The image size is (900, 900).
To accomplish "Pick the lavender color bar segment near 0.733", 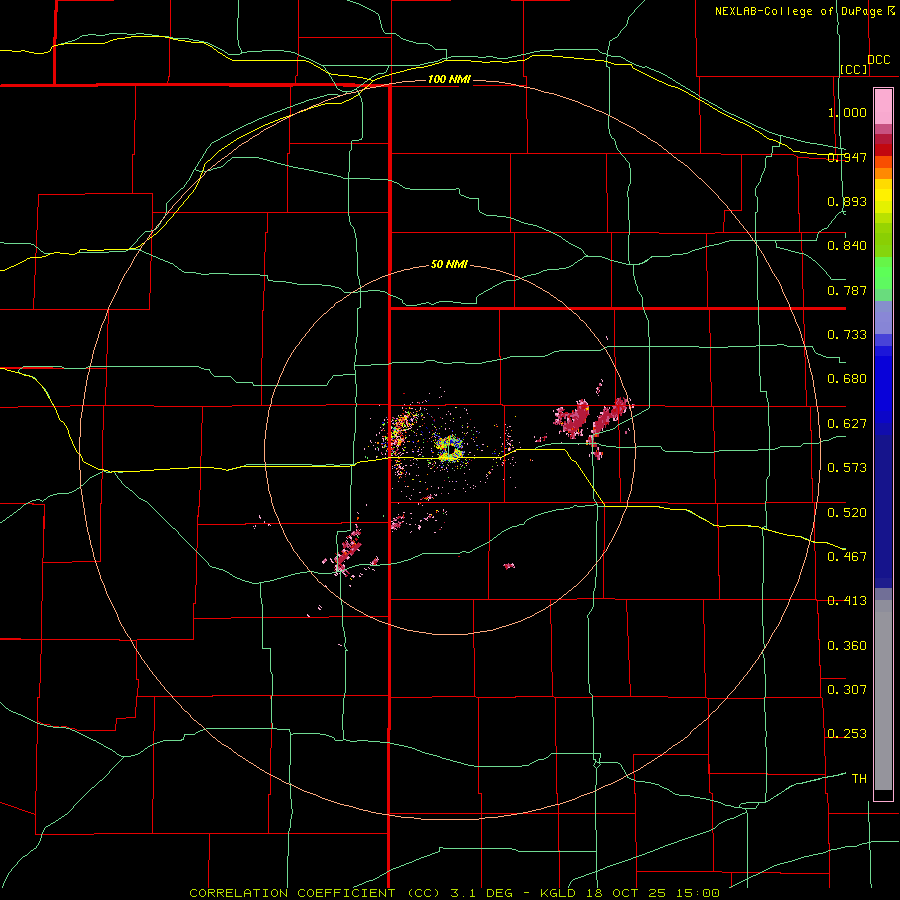I will pyautogui.click(x=883, y=317).
